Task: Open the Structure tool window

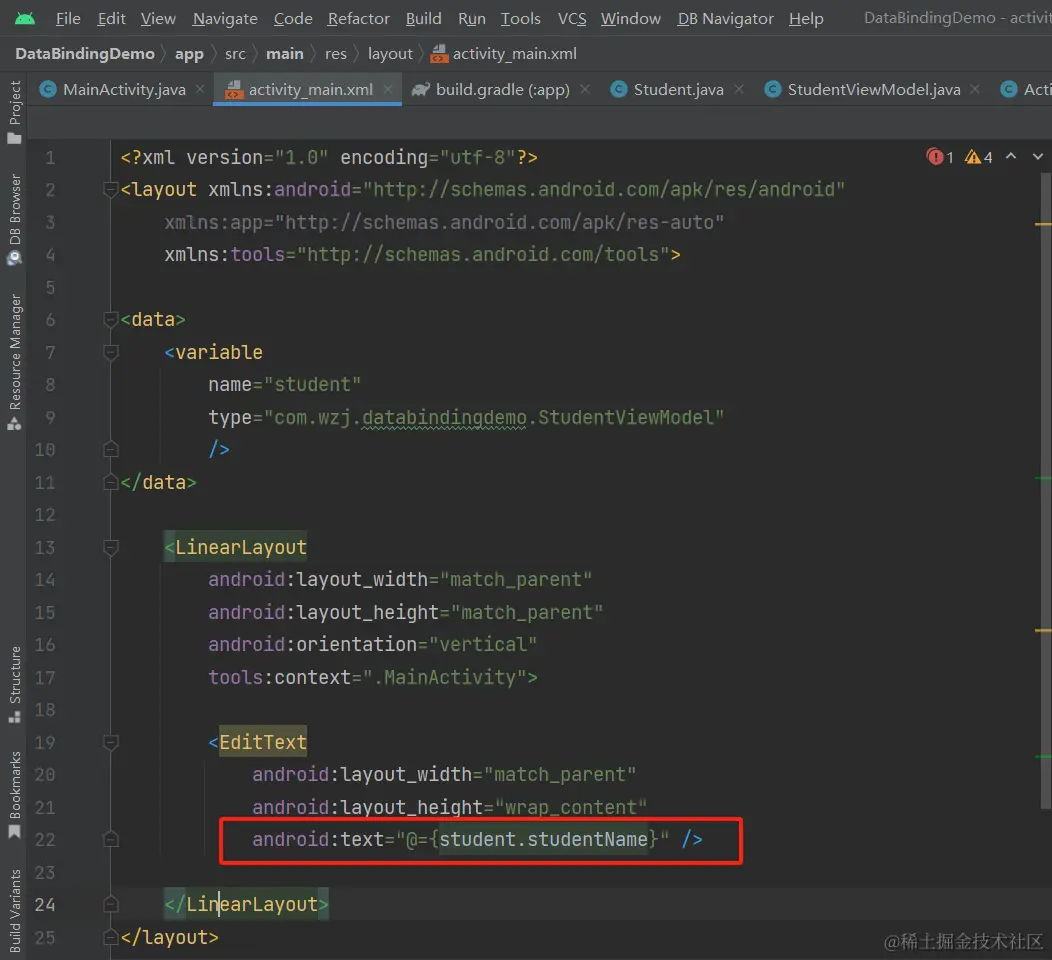Action: [x=14, y=684]
